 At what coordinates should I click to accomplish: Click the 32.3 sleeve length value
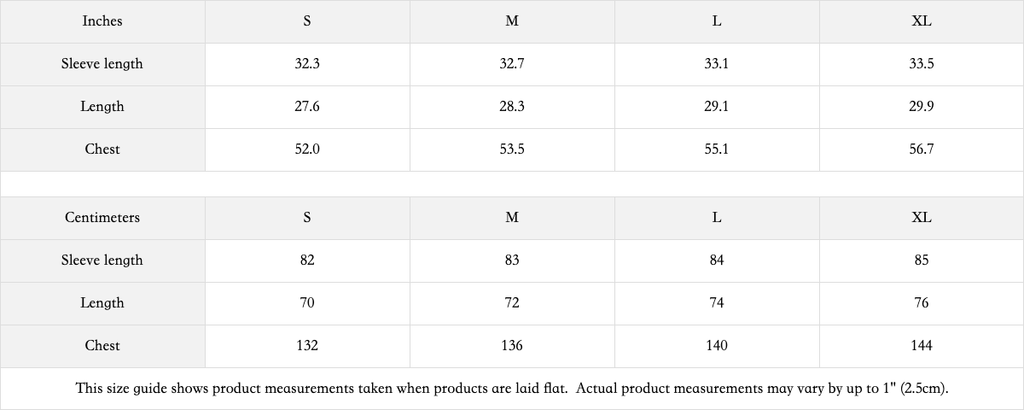pyautogui.click(x=308, y=65)
